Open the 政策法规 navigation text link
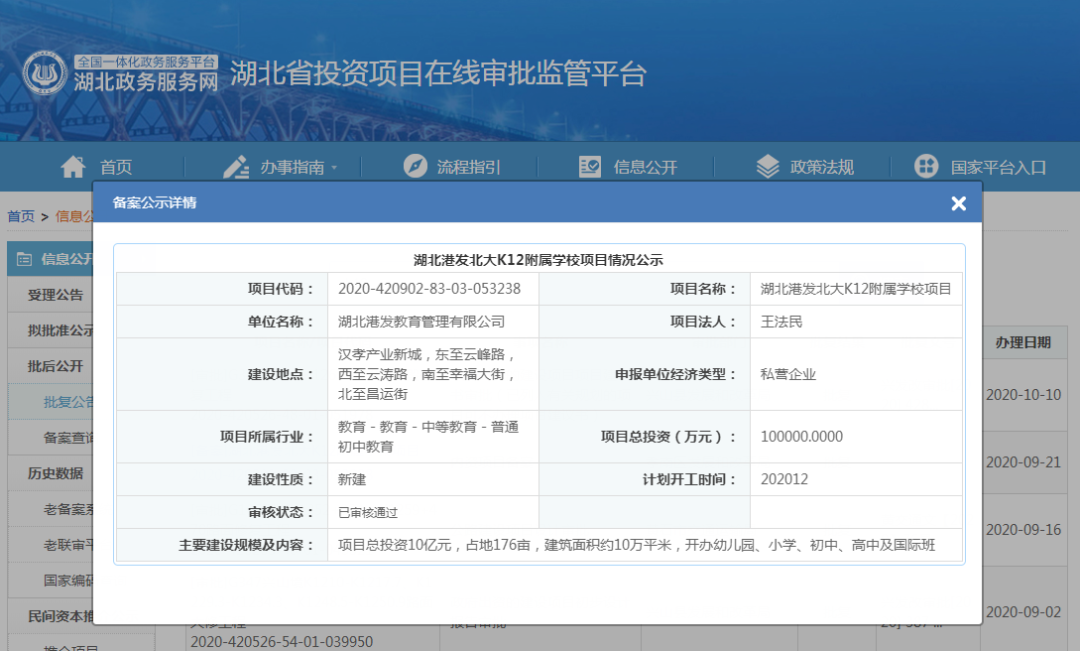This screenshot has width=1080, height=651. pyautogui.click(x=822, y=167)
